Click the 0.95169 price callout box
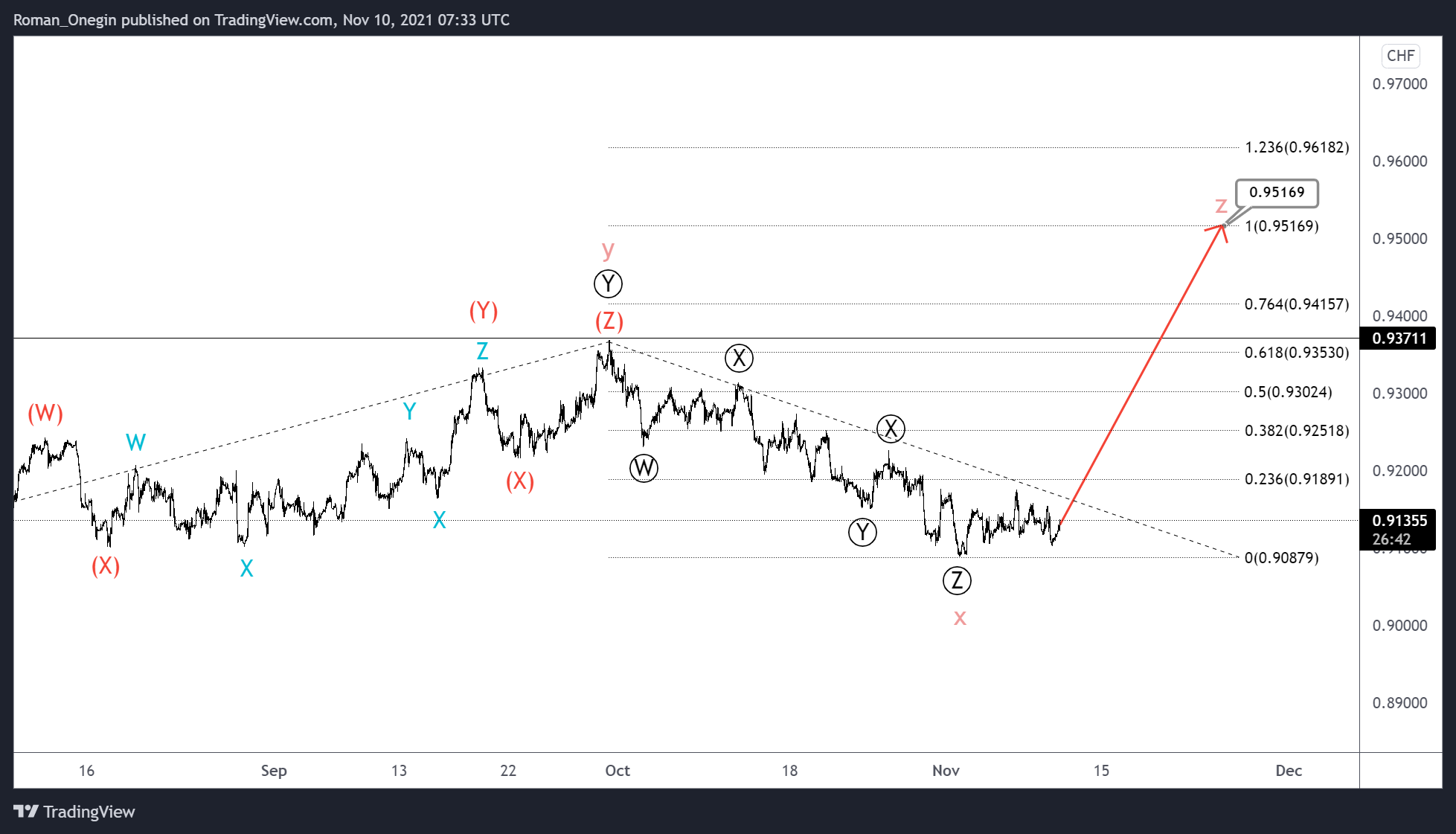The height and width of the screenshot is (834, 1456). (1276, 193)
